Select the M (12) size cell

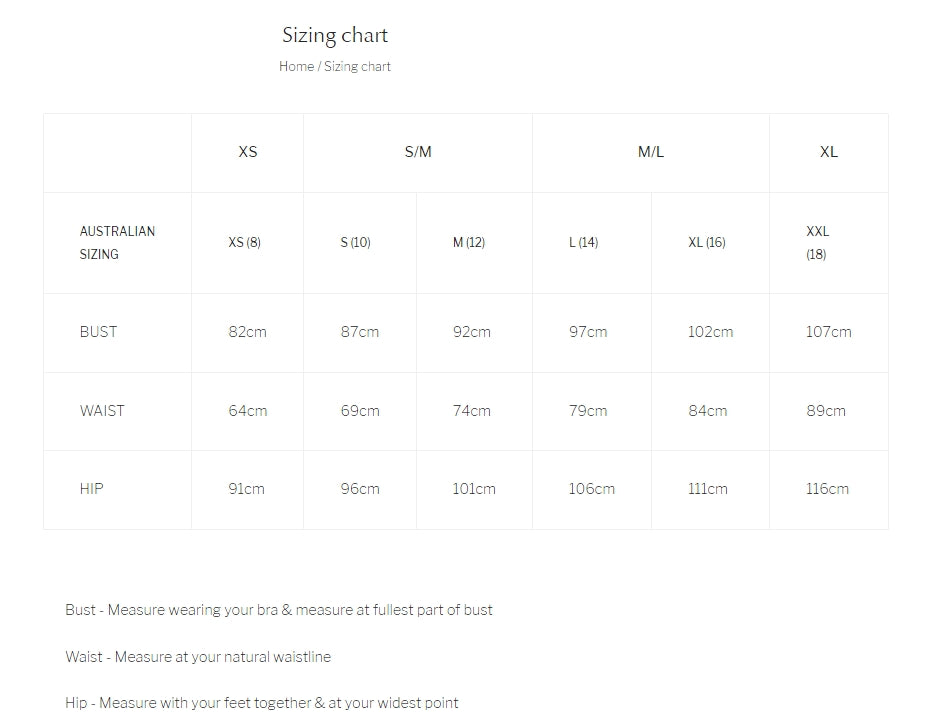click(x=469, y=243)
